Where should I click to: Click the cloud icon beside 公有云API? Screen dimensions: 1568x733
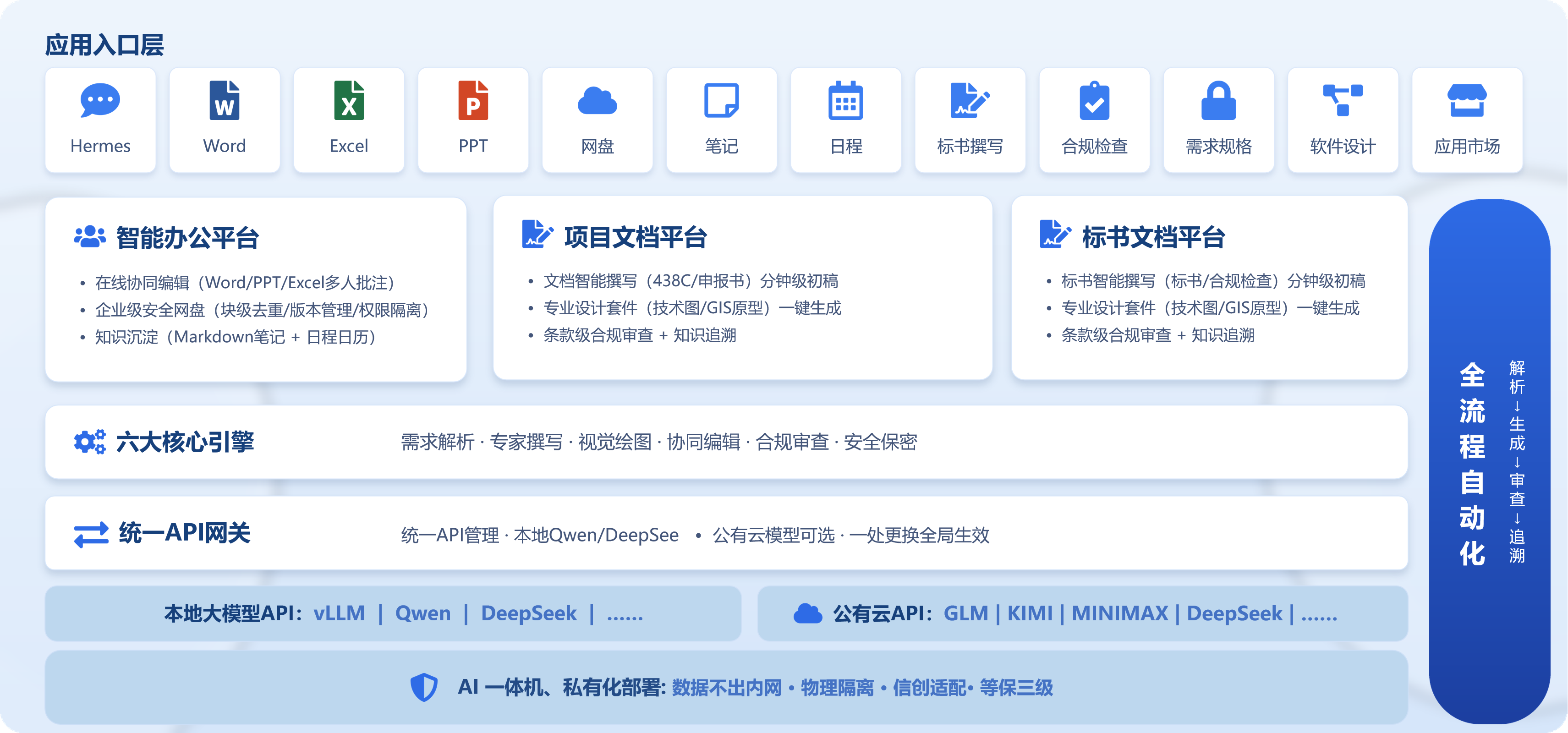(x=808, y=614)
